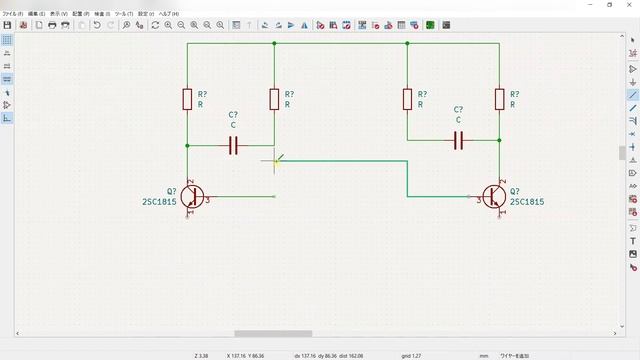Viewport: 640px width, 360px height.
Task: Click the Print schematic icon
Action: [52, 25]
